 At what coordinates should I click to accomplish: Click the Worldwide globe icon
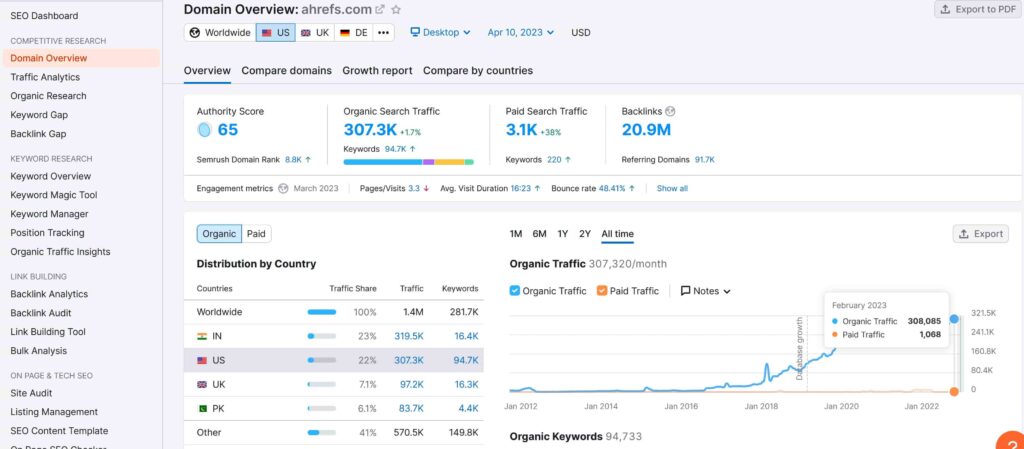[195, 33]
